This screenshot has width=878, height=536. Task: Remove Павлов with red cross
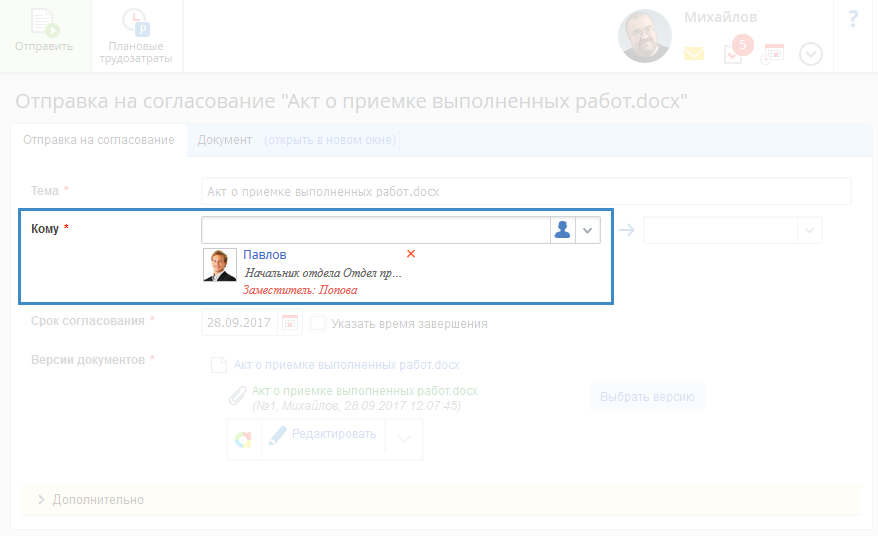pyautogui.click(x=411, y=254)
